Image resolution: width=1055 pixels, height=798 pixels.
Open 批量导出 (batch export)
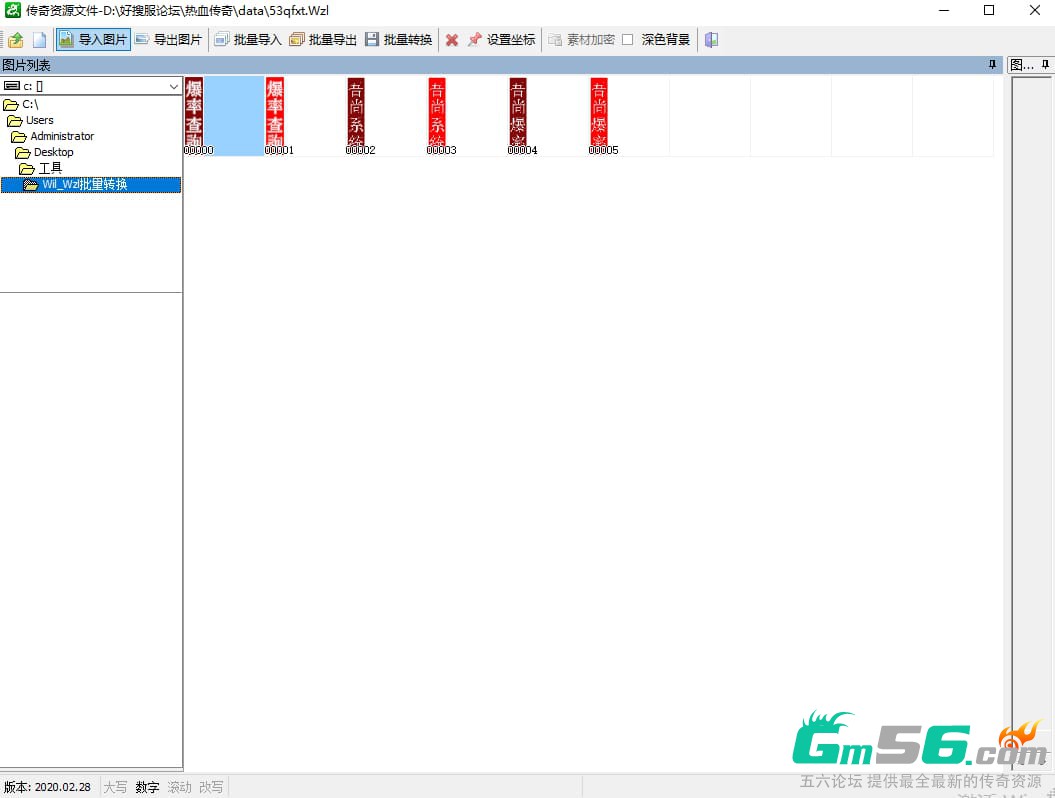coord(322,40)
